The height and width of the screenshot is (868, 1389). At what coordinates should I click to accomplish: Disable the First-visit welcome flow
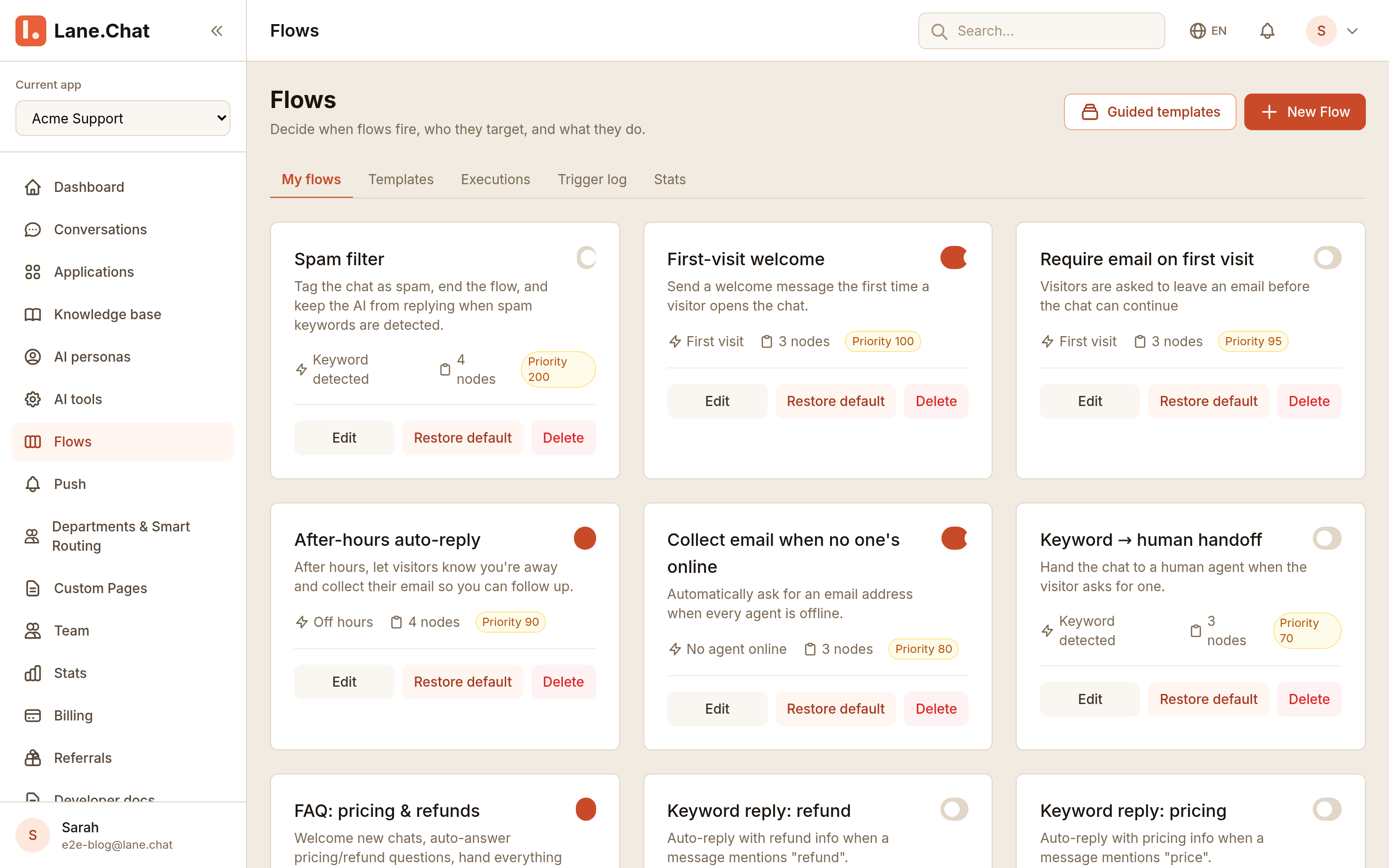tap(954, 258)
